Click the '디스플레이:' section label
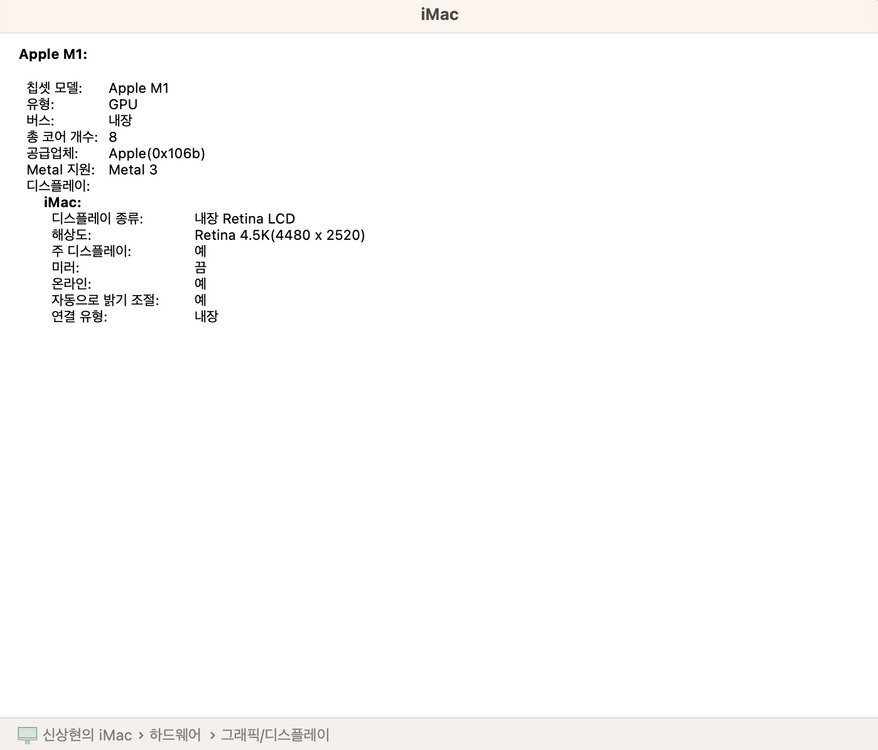The height and width of the screenshot is (750, 878). (58, 186)
